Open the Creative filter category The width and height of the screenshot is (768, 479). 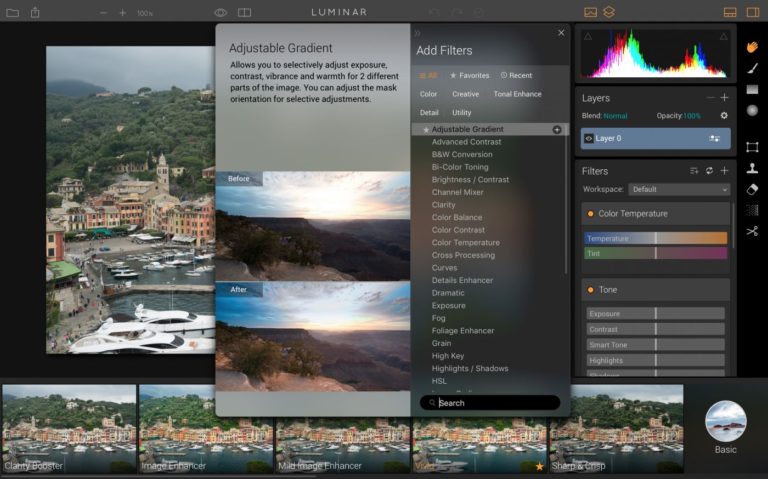[x=465, y=94]
